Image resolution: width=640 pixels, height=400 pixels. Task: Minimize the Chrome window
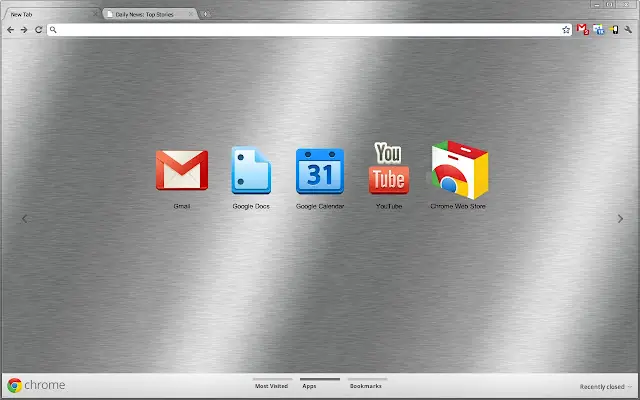[597, 4]
